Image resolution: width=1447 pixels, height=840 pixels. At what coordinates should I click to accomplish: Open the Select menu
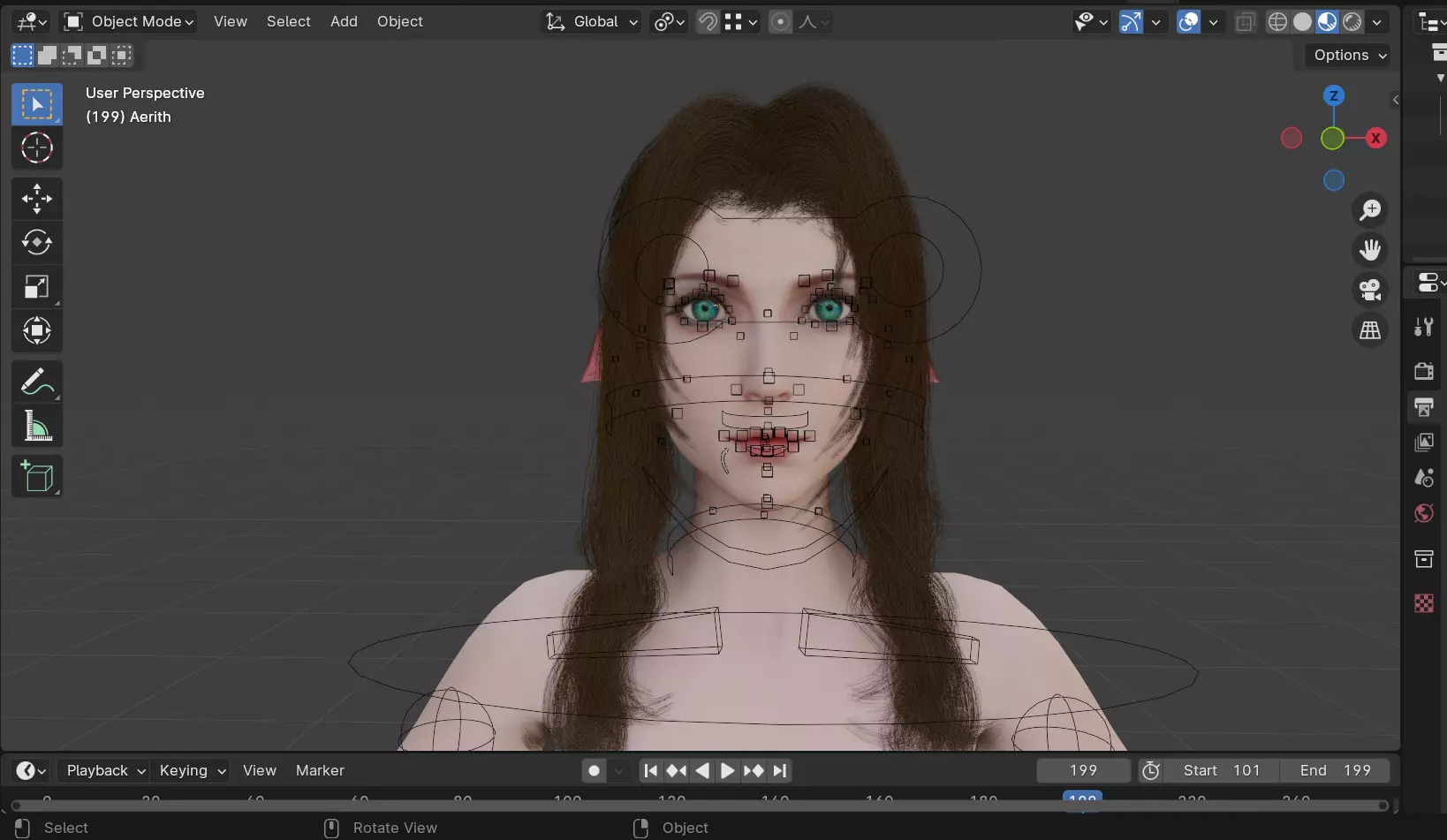tap(289, 22)
